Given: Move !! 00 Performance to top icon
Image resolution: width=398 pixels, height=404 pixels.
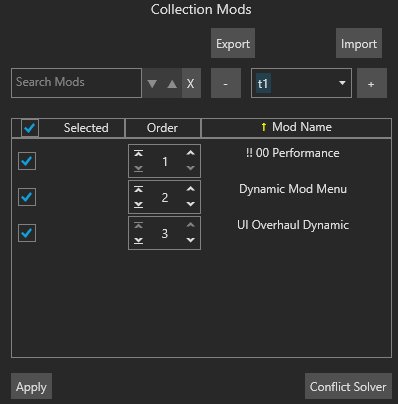Looking at the screenshot, I should click(x=138, y=153).
